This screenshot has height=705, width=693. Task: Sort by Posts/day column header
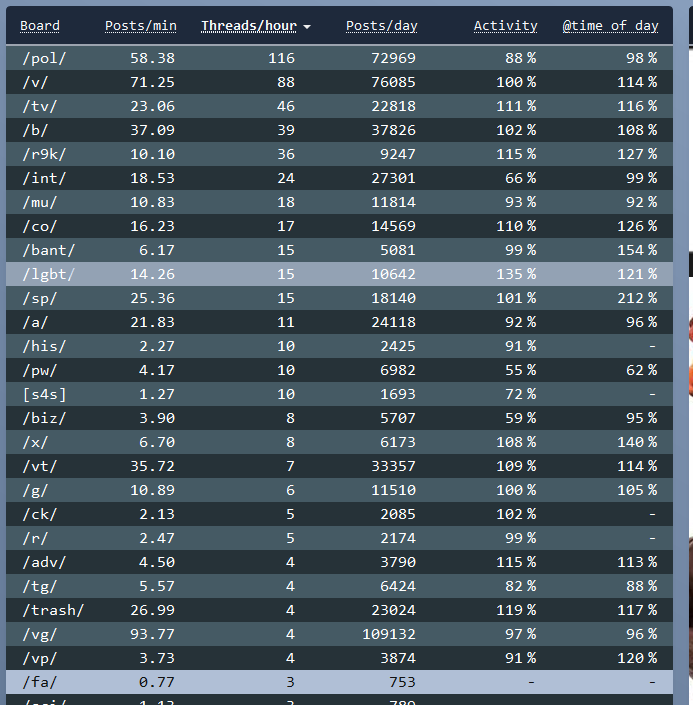382,26
